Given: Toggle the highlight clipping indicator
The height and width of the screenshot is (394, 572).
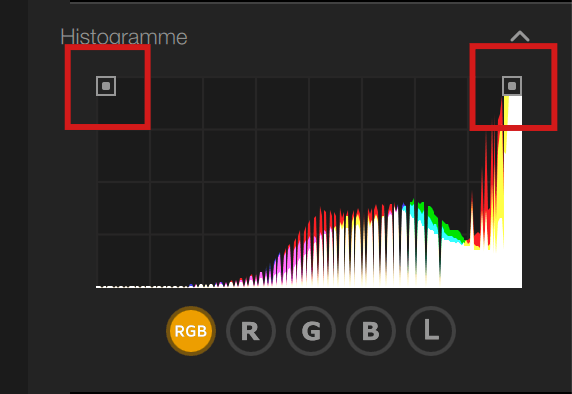Looking at the screenshot, I should click(512, 86).
